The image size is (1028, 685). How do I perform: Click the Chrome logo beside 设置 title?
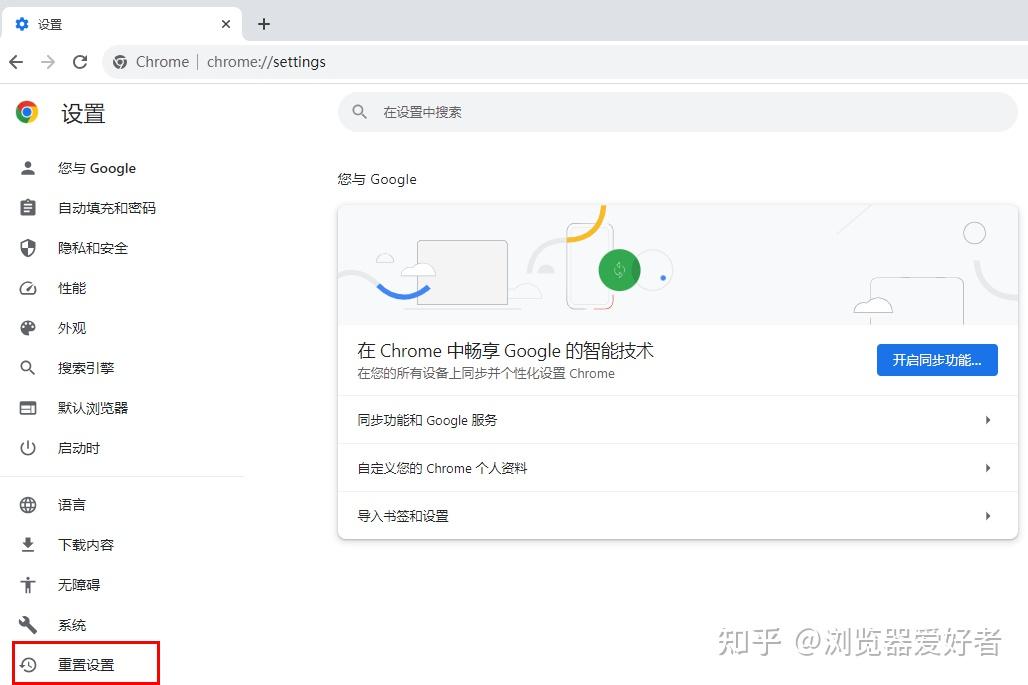(27, 113)
